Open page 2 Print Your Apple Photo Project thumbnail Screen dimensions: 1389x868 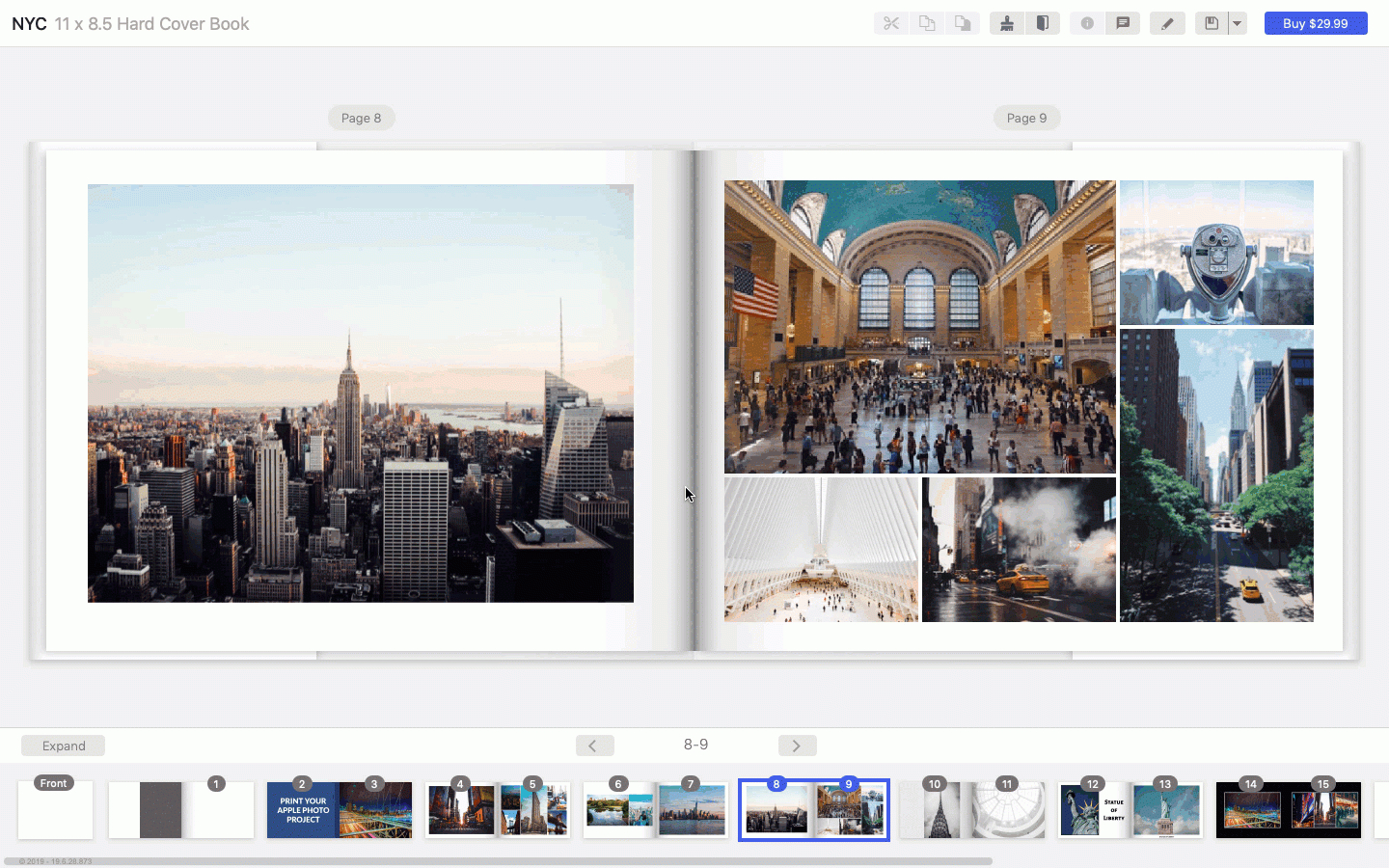tap(303, 809)
